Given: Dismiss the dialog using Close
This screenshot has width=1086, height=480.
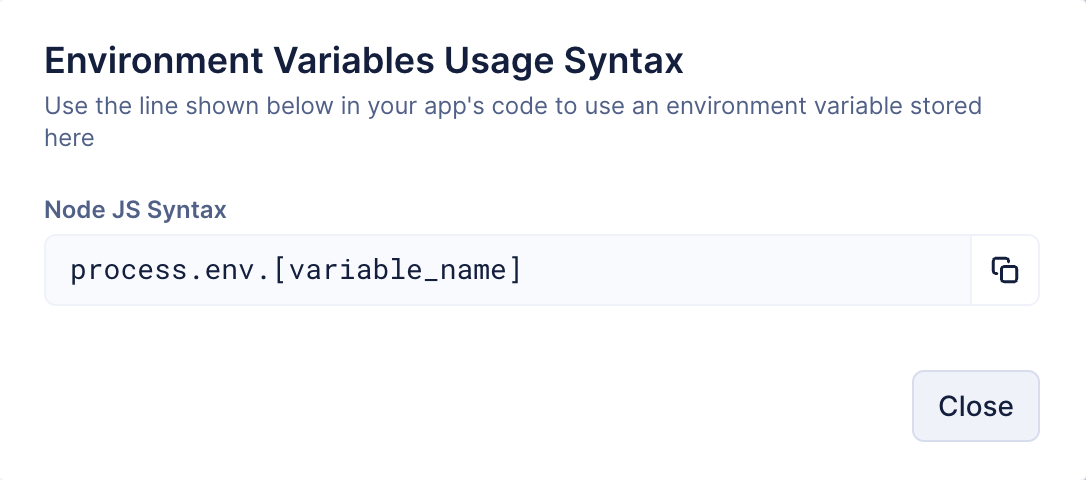Looking at the screenshot, I should [975, 406].
